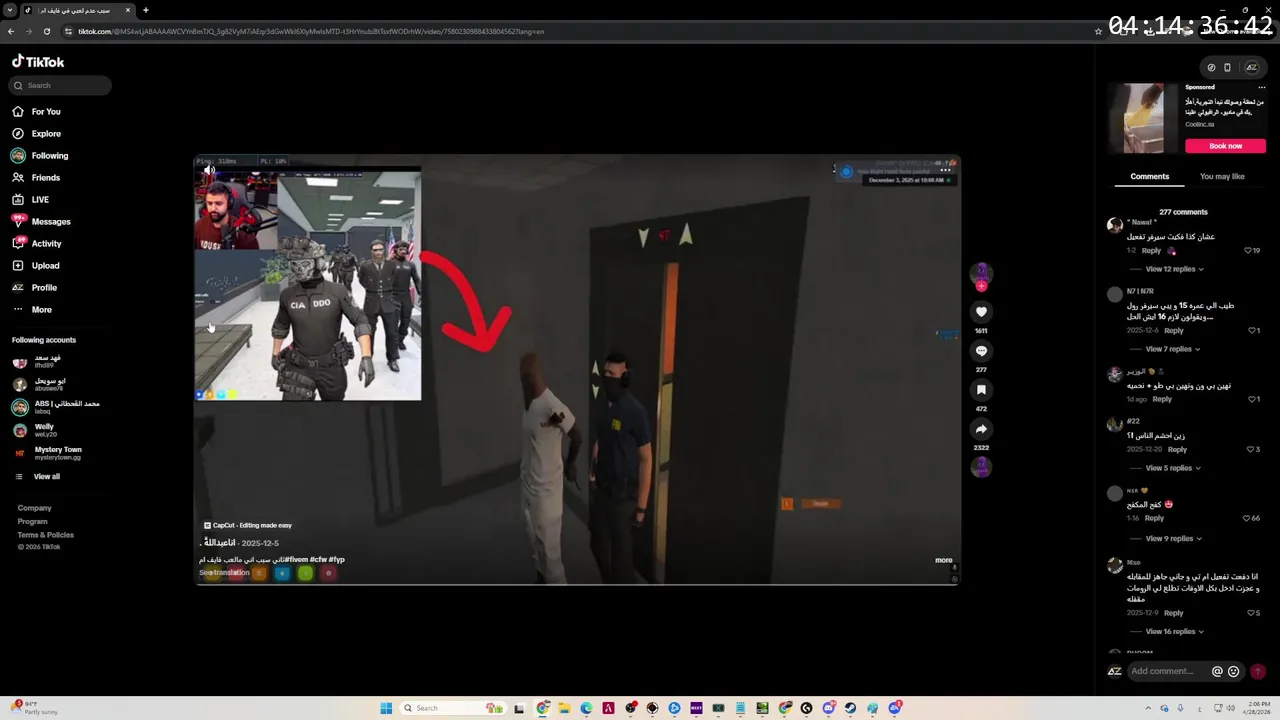Screen dimensions: 1280x720
Task: Expand View 12 replies
Action: click(x=1174, y=269)
